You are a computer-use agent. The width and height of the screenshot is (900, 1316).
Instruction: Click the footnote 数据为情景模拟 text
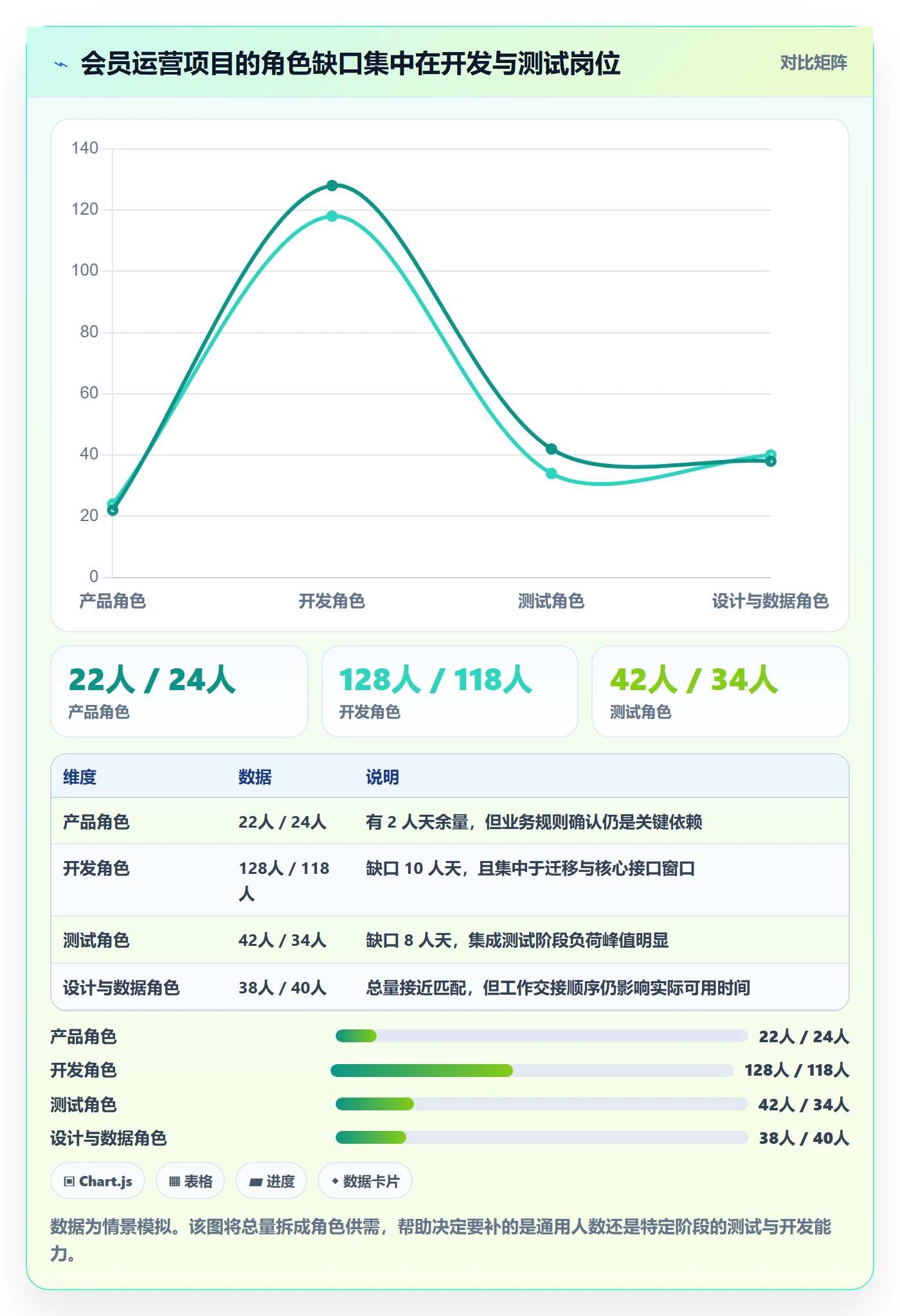[441, 1240]
